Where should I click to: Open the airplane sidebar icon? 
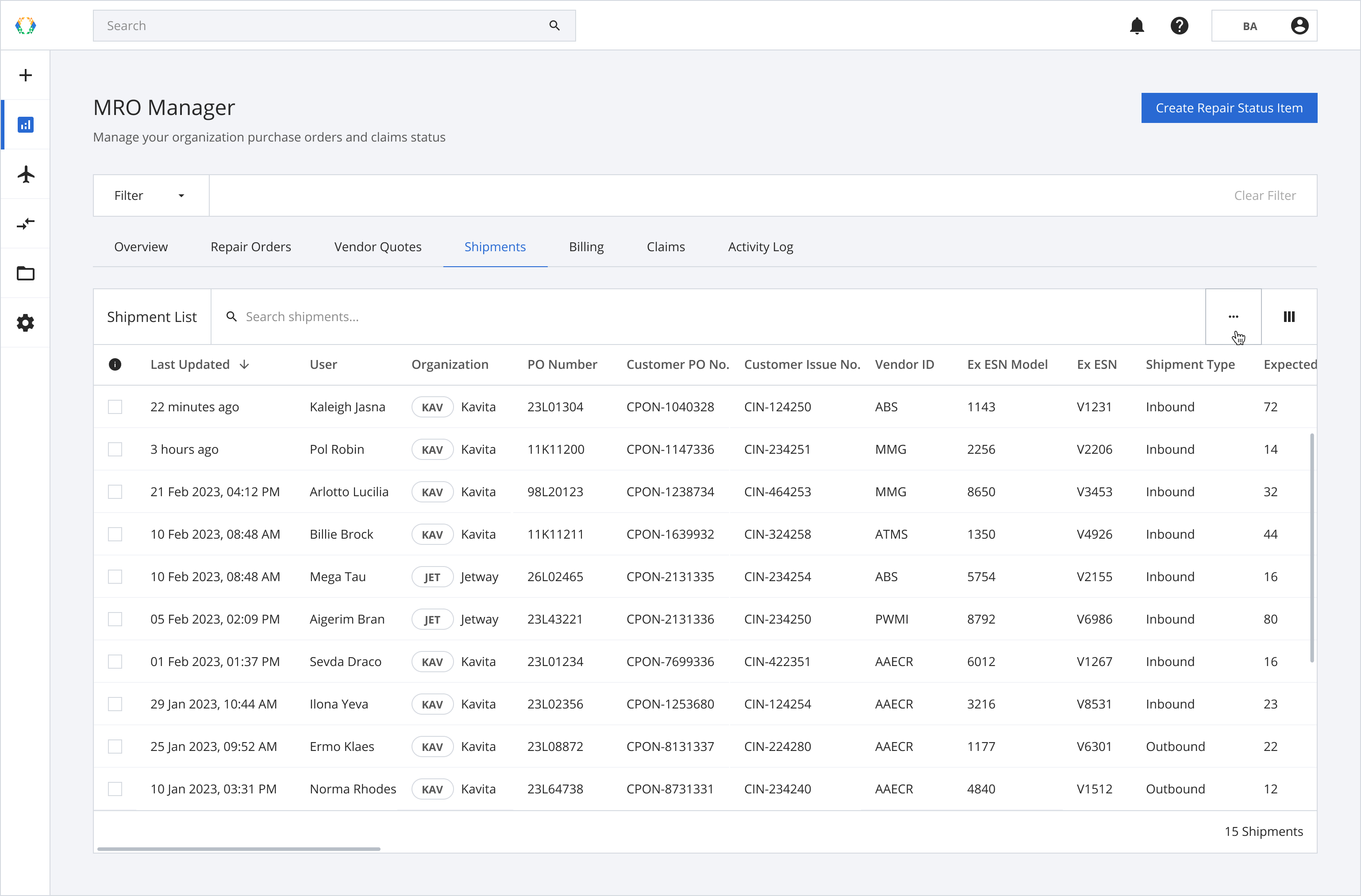pos(25,174)
